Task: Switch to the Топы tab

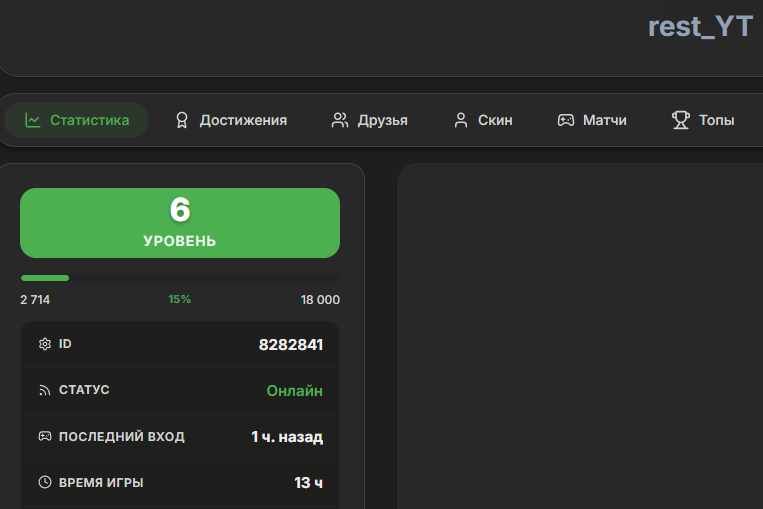Action: tap(703, 120)
